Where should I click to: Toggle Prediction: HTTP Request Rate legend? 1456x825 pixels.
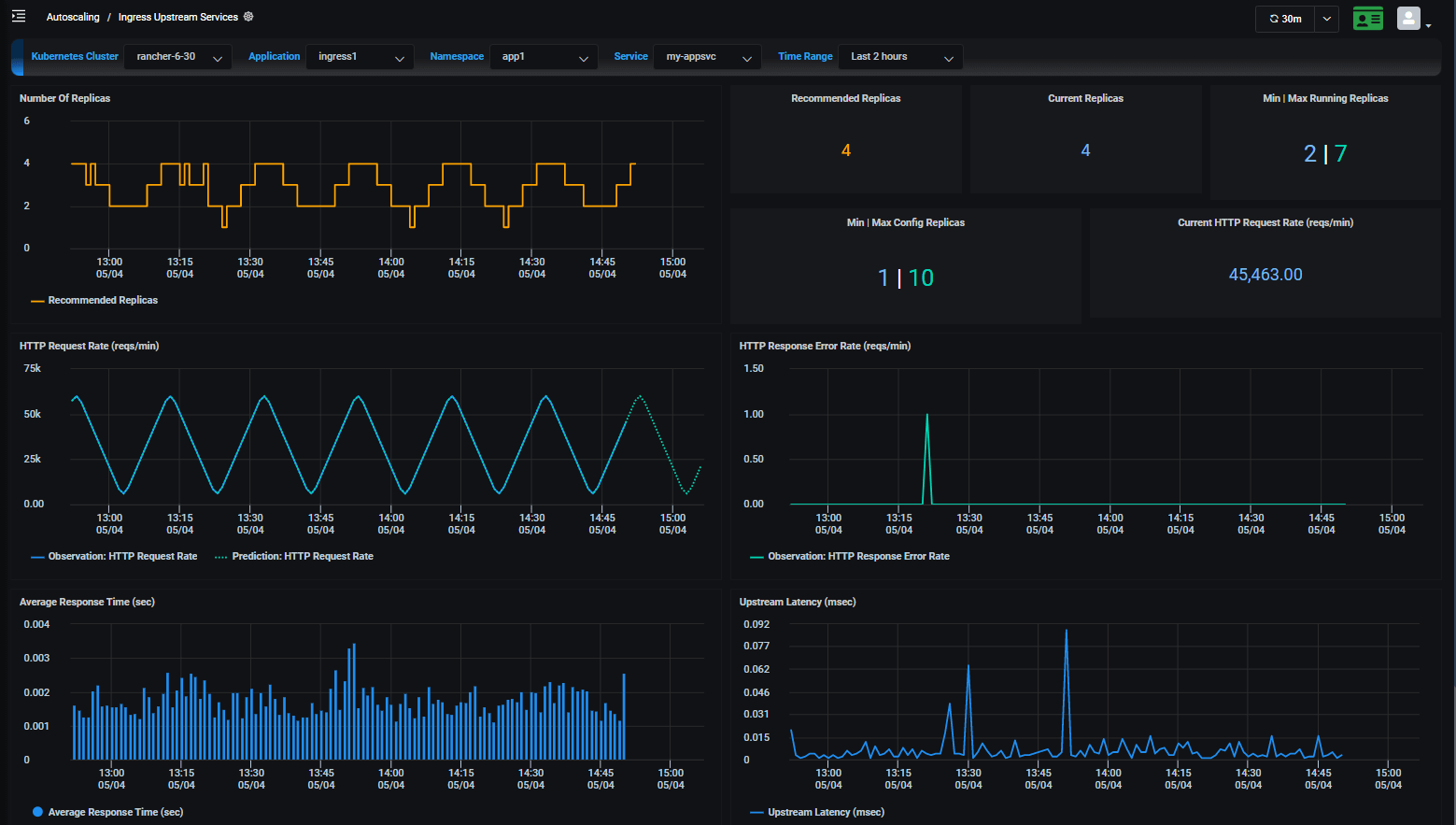click(294, 556)
